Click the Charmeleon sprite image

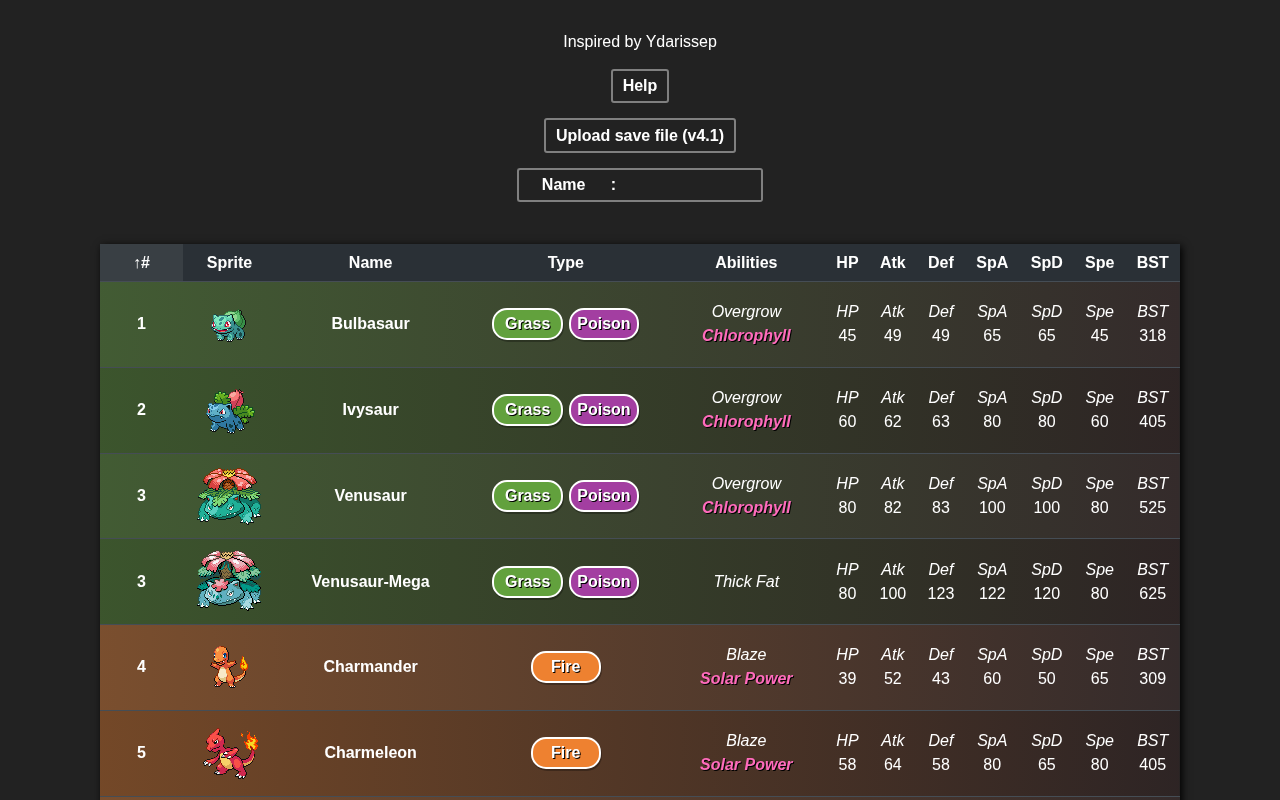pos(230,753)
